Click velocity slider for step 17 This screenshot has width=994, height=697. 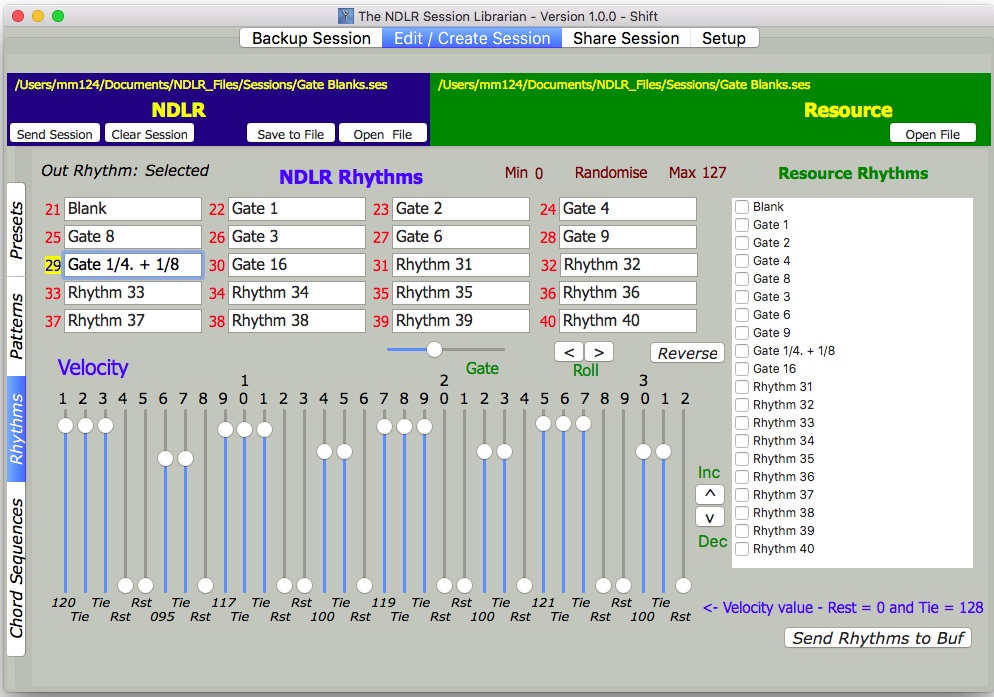(x=384, y=501)
